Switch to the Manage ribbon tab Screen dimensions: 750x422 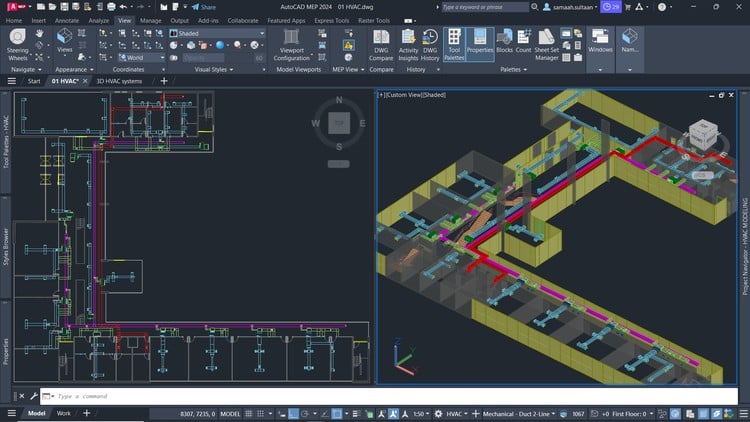click(x=151, y=21)
